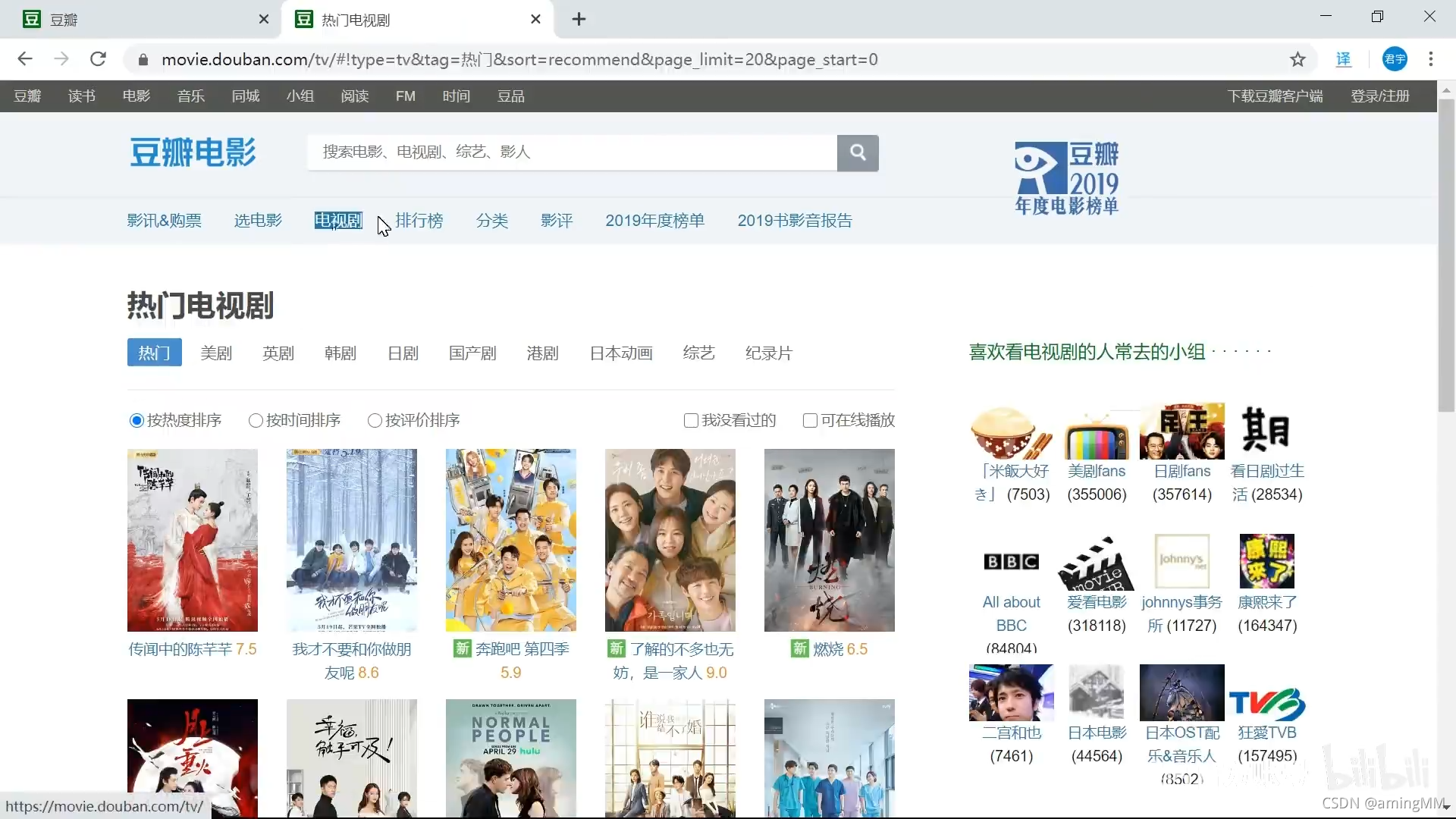1456x819 pixels.
Task: Open the blue profile avatar icon
Action: click(x=1395, y=59)
